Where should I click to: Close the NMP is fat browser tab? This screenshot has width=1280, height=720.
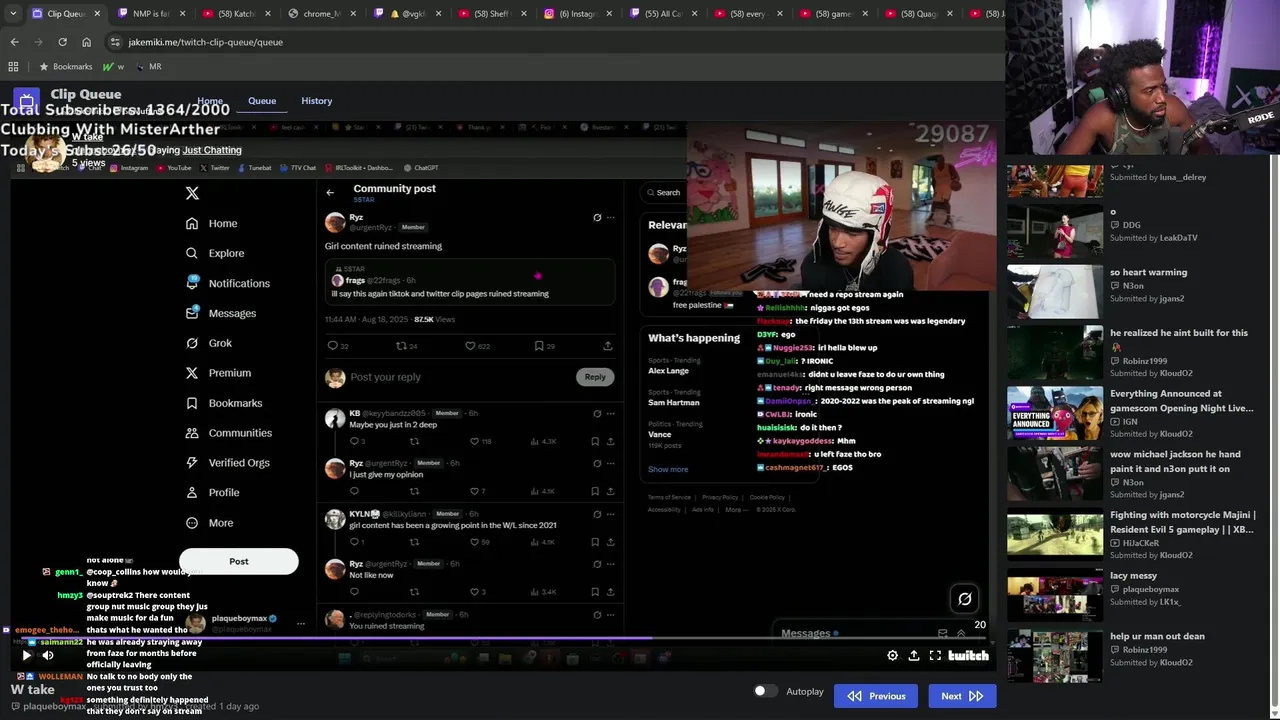182,14
